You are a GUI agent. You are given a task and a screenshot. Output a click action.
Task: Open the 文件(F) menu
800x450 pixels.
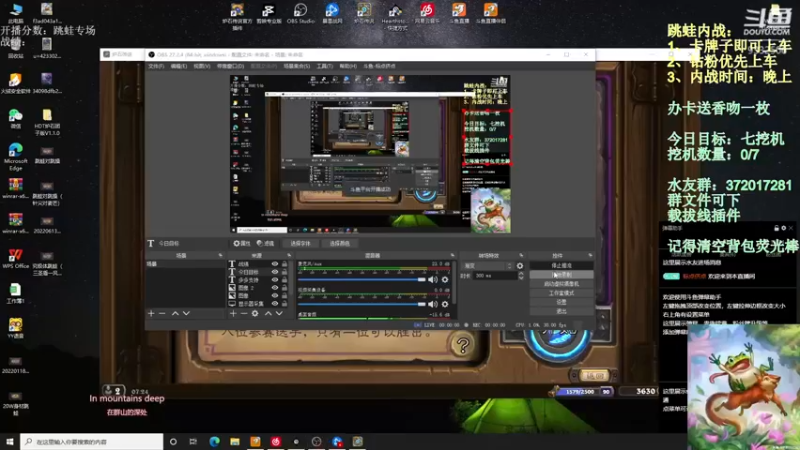click(x=156, y=66)
